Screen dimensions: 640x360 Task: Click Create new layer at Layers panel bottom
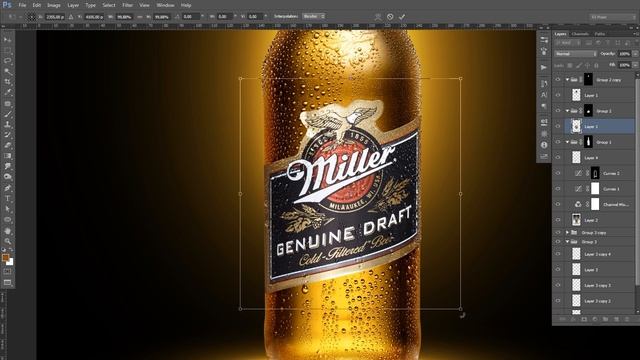[x=616, y=319]
